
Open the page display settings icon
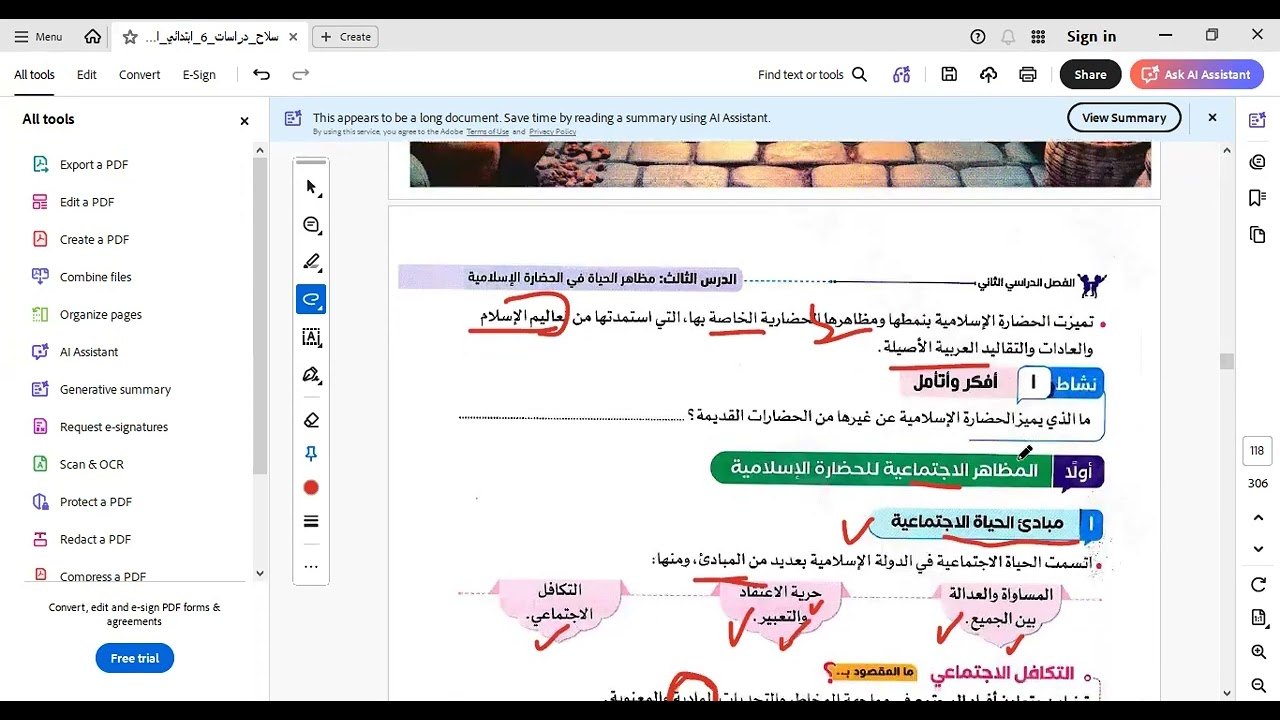click(x=1258, y=619)
